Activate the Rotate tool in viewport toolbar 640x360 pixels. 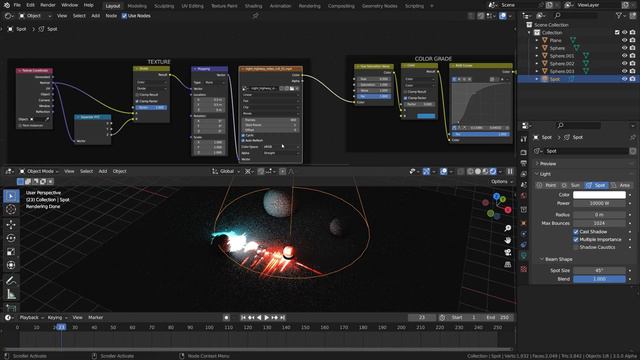point(11,238)
